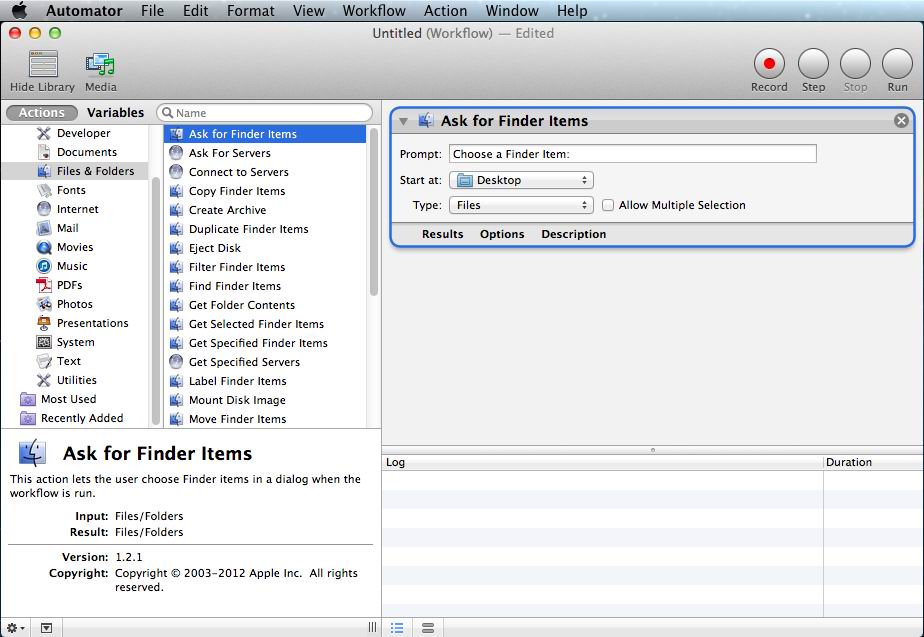Select the Mail category icon
The image size is (924, 637).
[x=44, y=228]
